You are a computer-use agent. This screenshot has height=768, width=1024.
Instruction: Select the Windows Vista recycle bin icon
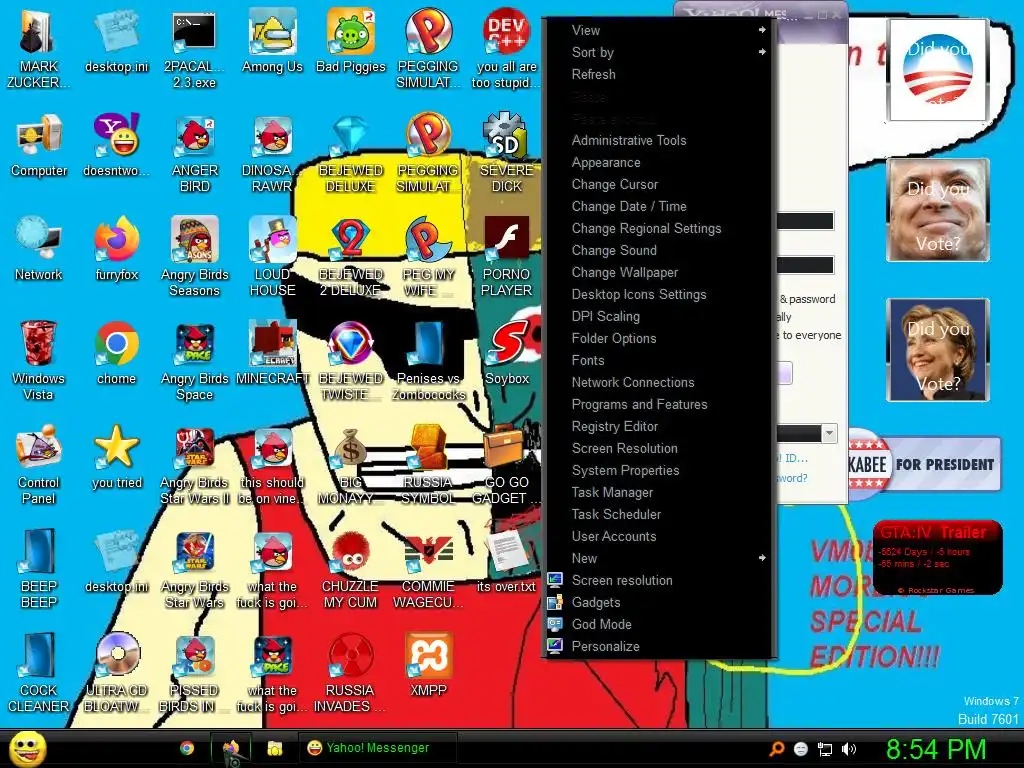39,360
